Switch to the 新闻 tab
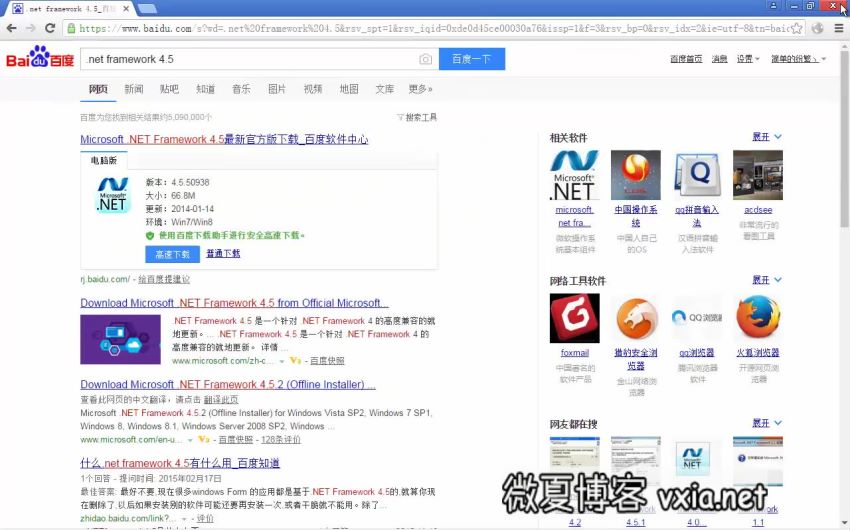The height and width of the screenshot is (530, 850). (x=134, y=89)
